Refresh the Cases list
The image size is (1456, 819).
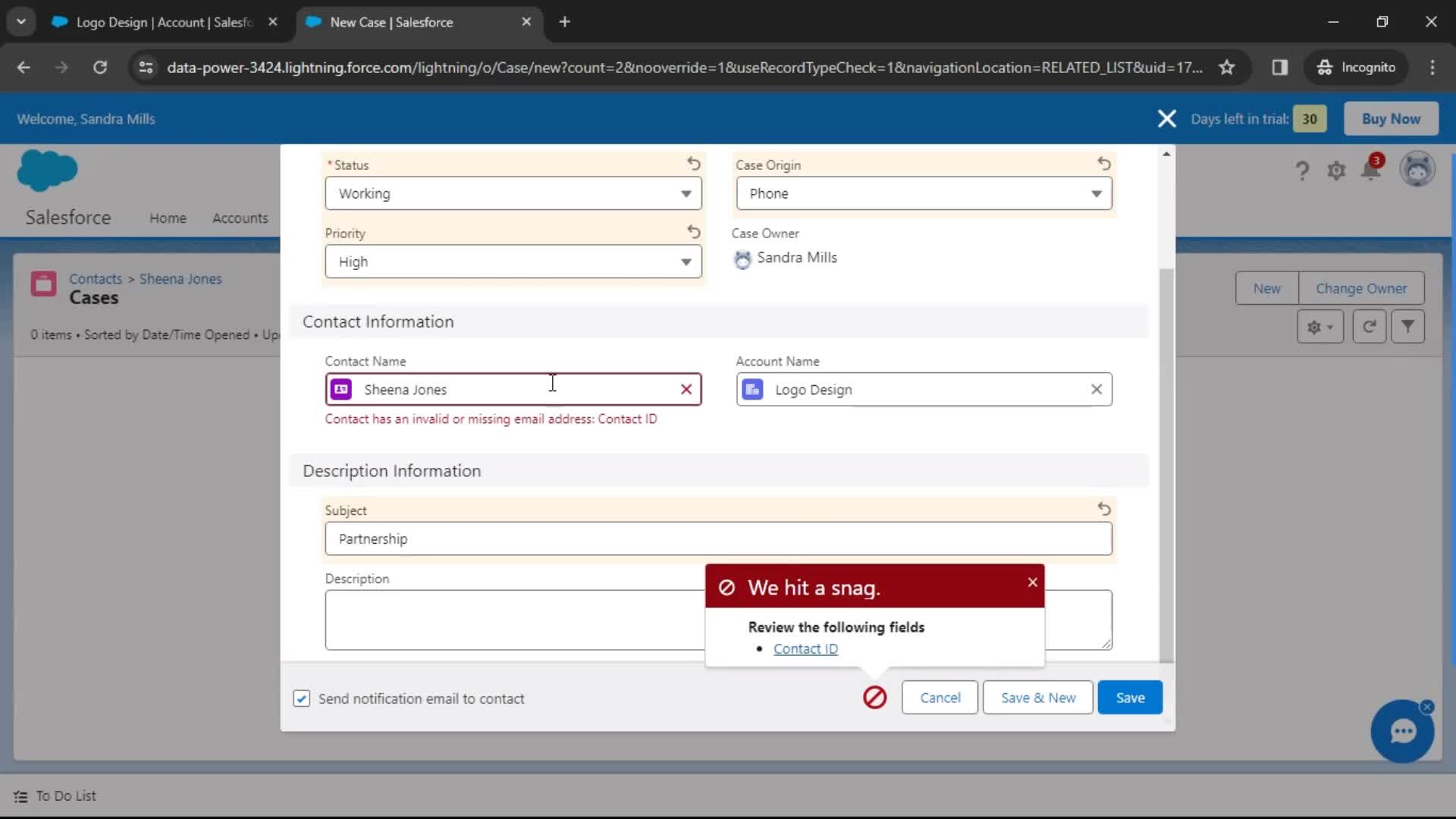pos(1369,327)
